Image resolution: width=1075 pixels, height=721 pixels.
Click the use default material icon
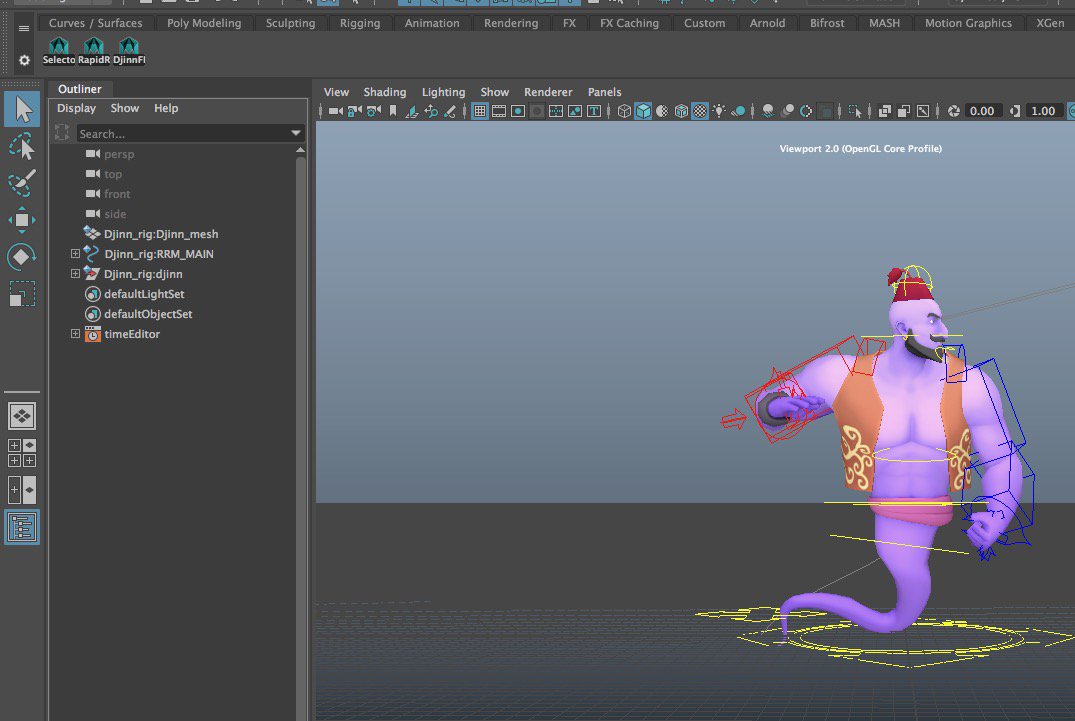tap(662, 111)
